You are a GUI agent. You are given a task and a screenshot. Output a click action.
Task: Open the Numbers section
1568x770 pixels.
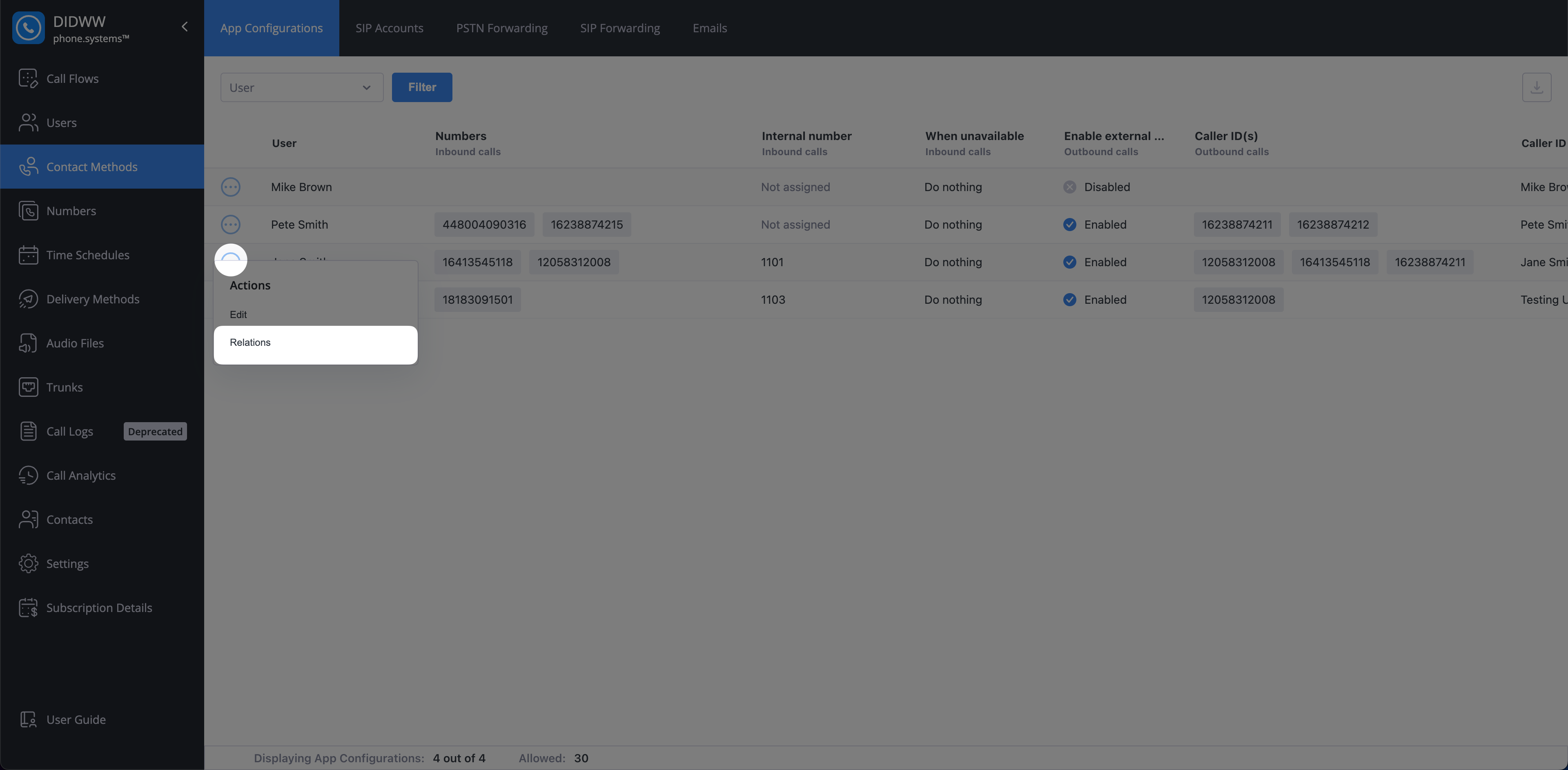(102, 211)
